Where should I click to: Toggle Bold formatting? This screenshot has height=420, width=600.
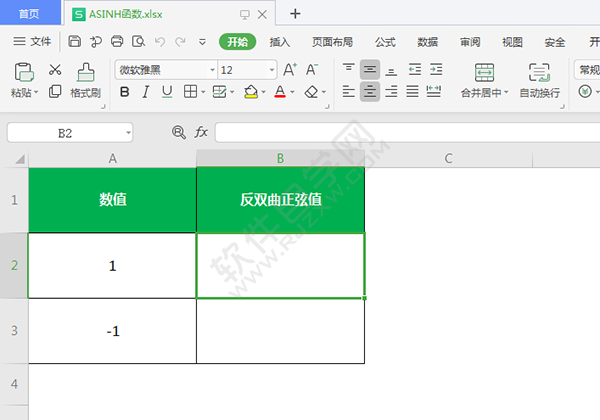(124, 92)
